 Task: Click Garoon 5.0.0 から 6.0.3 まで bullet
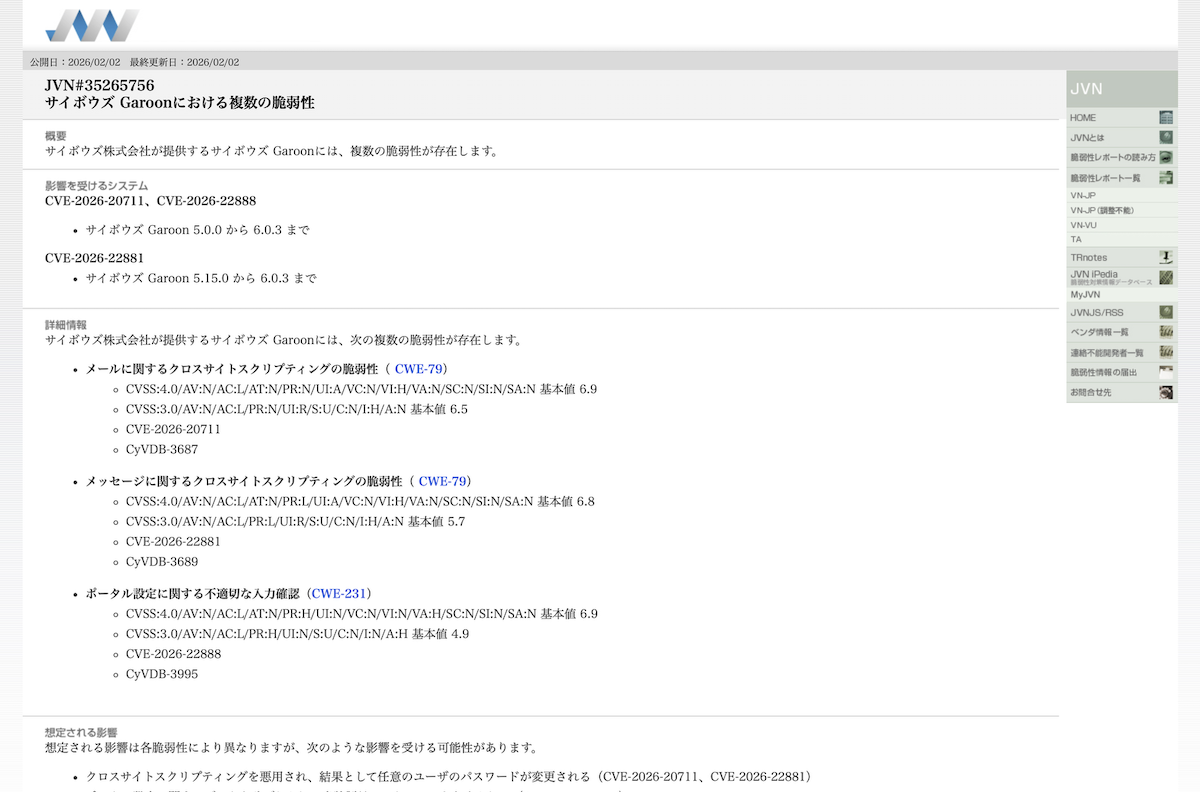pyautogui.click(x=197, y=230)
